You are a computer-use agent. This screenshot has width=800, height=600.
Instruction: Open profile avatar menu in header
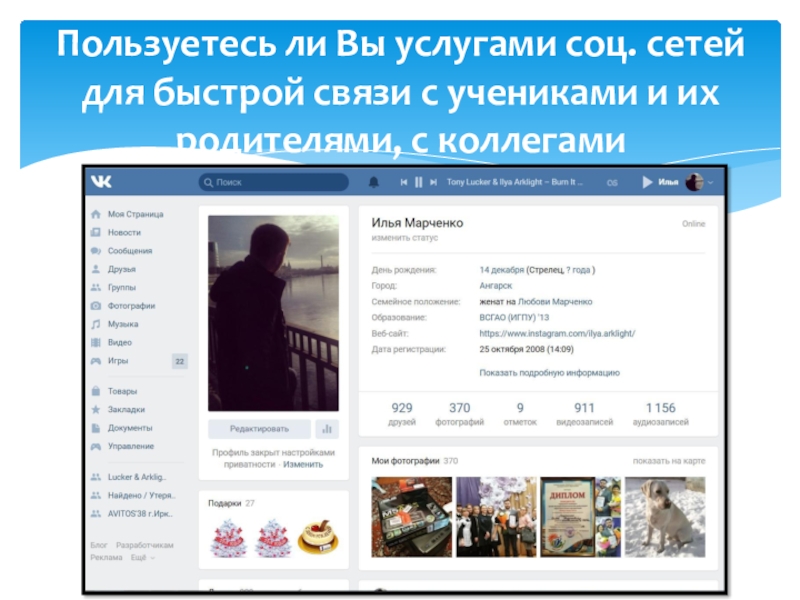[694, 182]
